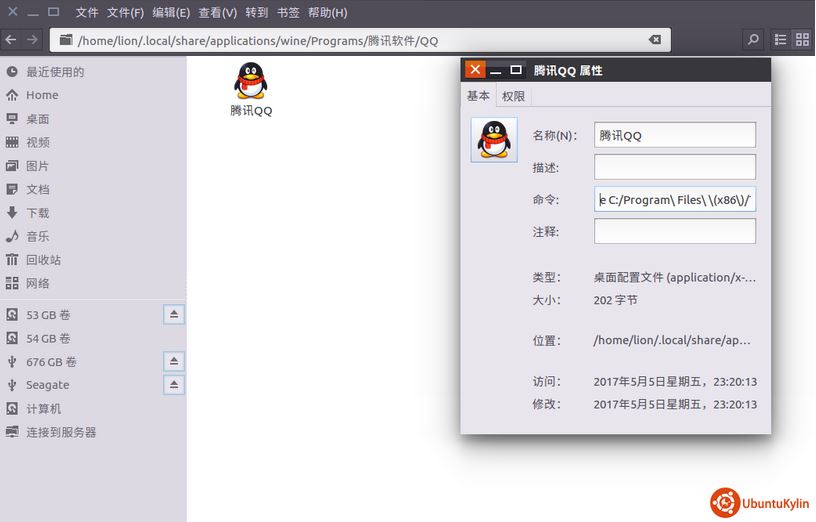The image size is (816, 522).
Task: Eject the Seagate drive
Action: [x=174, y=385]
